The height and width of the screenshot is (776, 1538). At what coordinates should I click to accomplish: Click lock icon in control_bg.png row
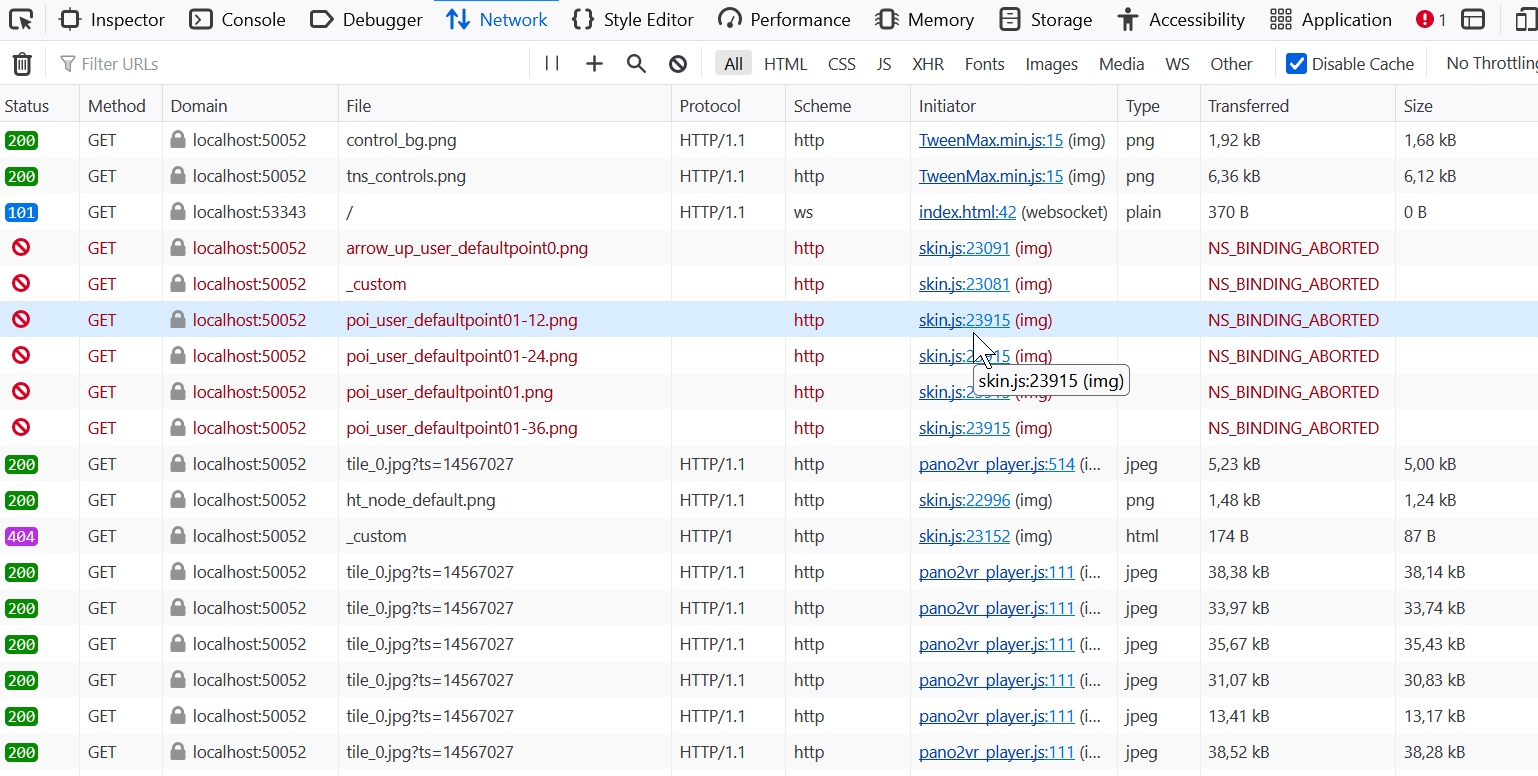(x=178, y=139)
